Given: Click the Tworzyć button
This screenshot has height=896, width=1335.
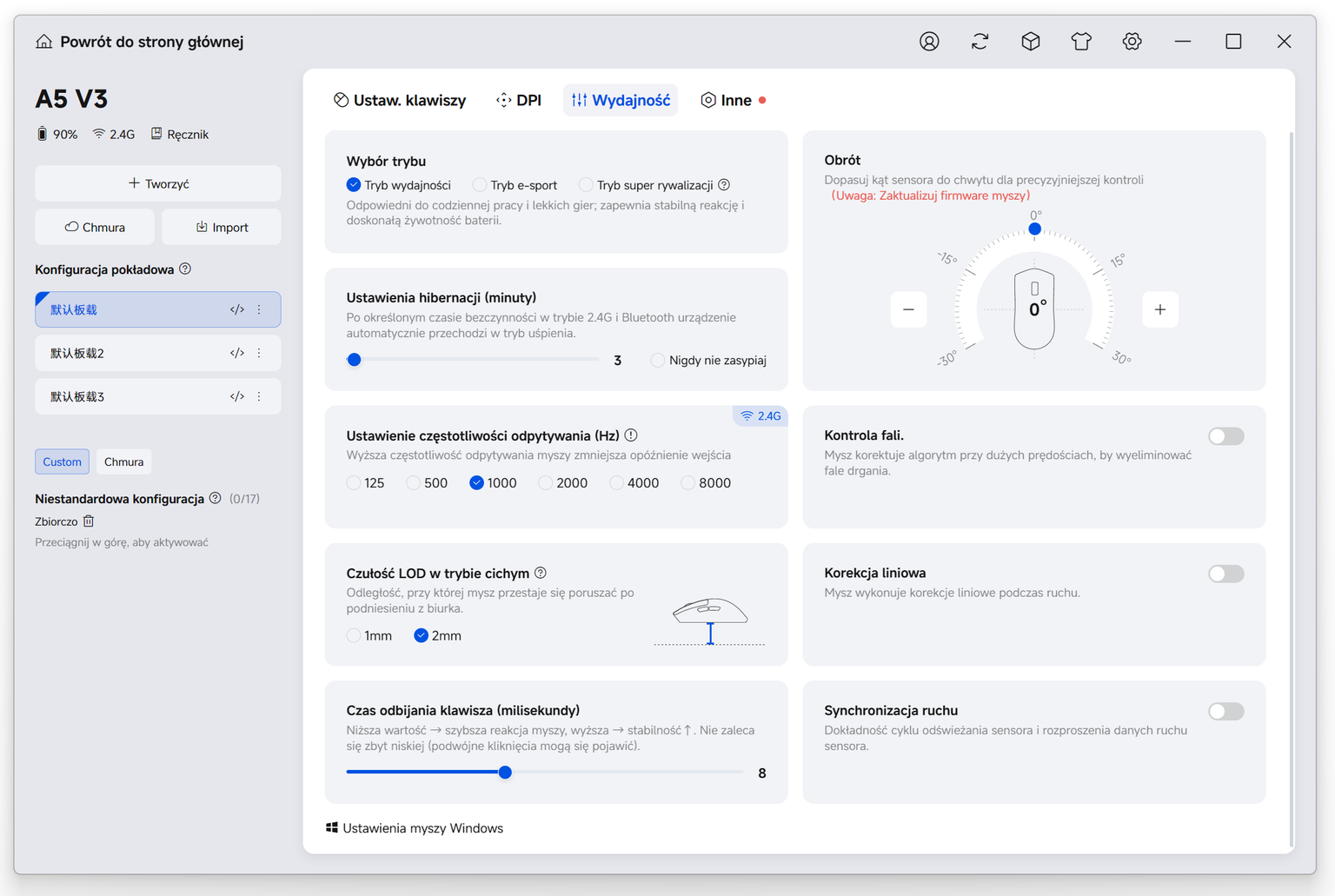Looking at the screenshot, I should click(x=158, y=183).
